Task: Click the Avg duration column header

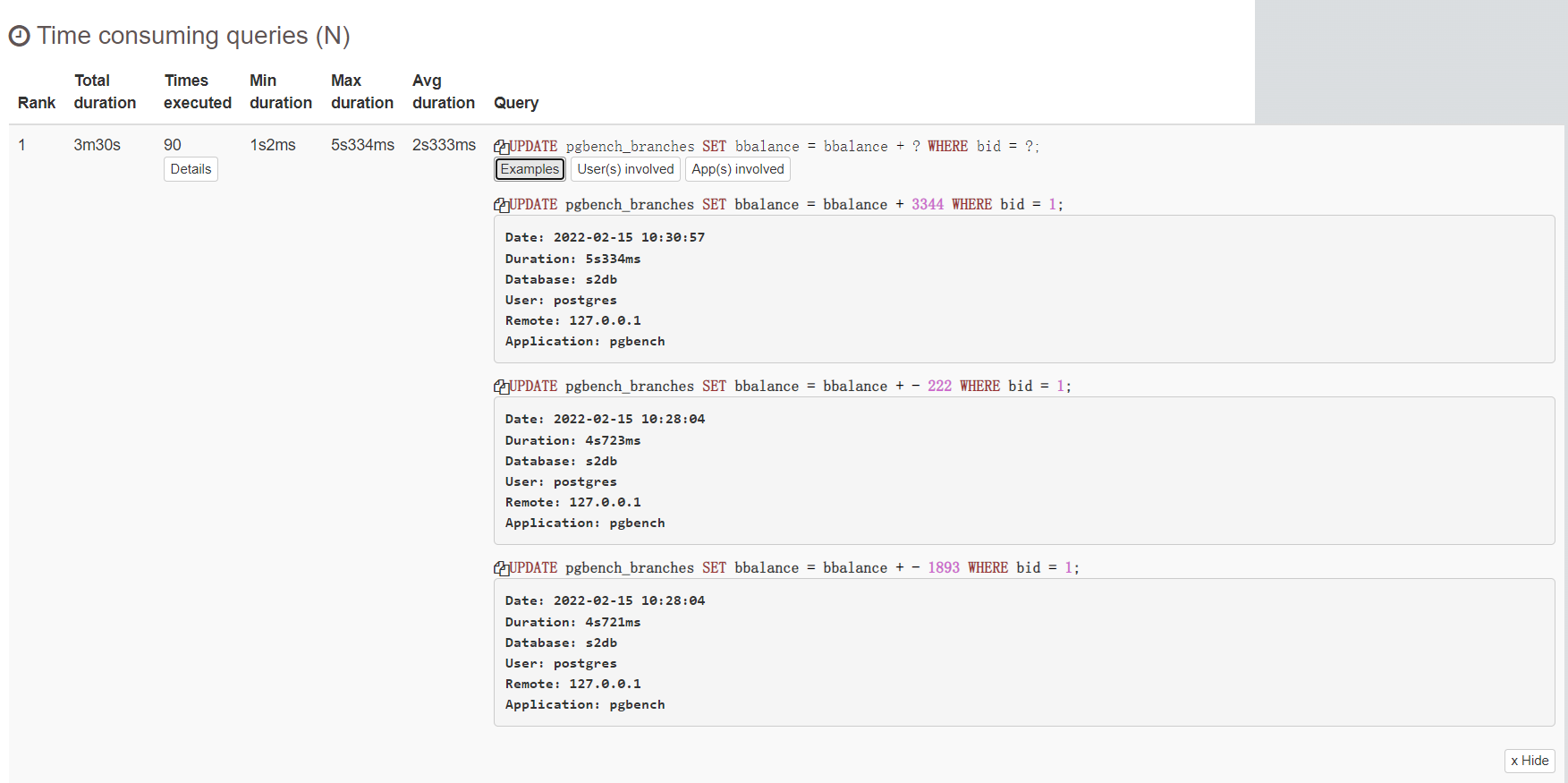Action: point(444,91)
